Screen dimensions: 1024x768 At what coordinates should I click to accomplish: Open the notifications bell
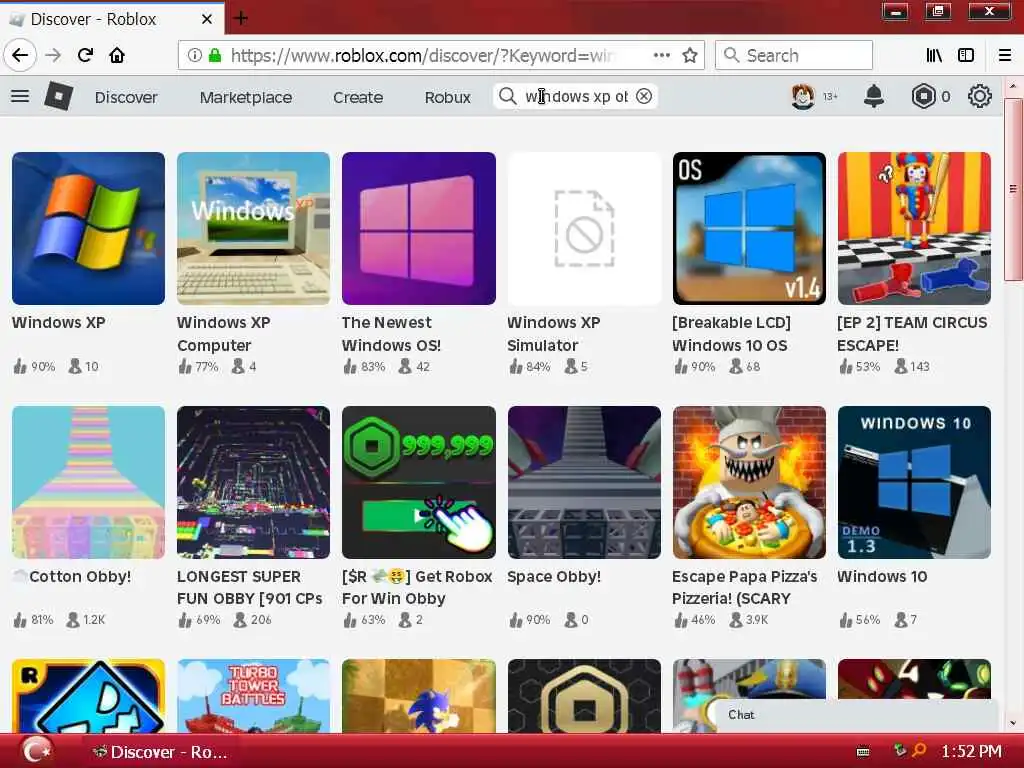pos(874,97)
